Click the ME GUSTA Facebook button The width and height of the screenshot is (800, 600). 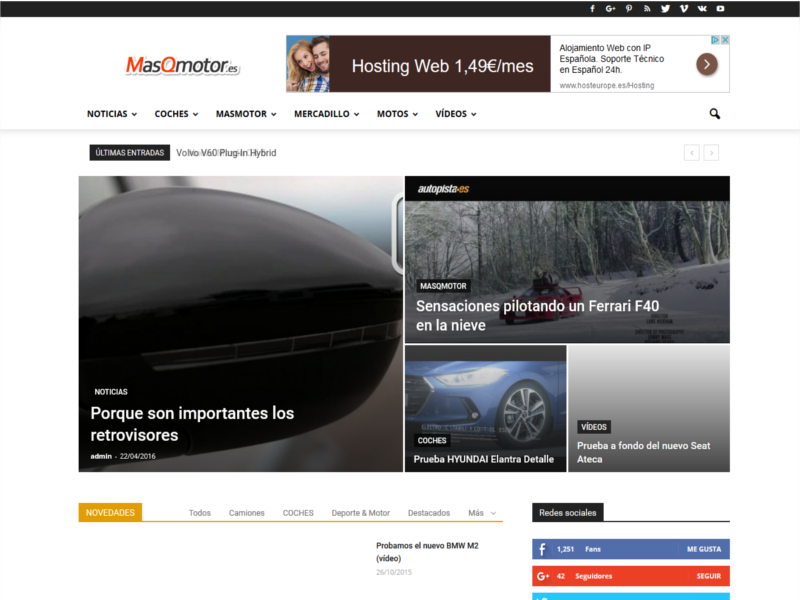[704, 549]
